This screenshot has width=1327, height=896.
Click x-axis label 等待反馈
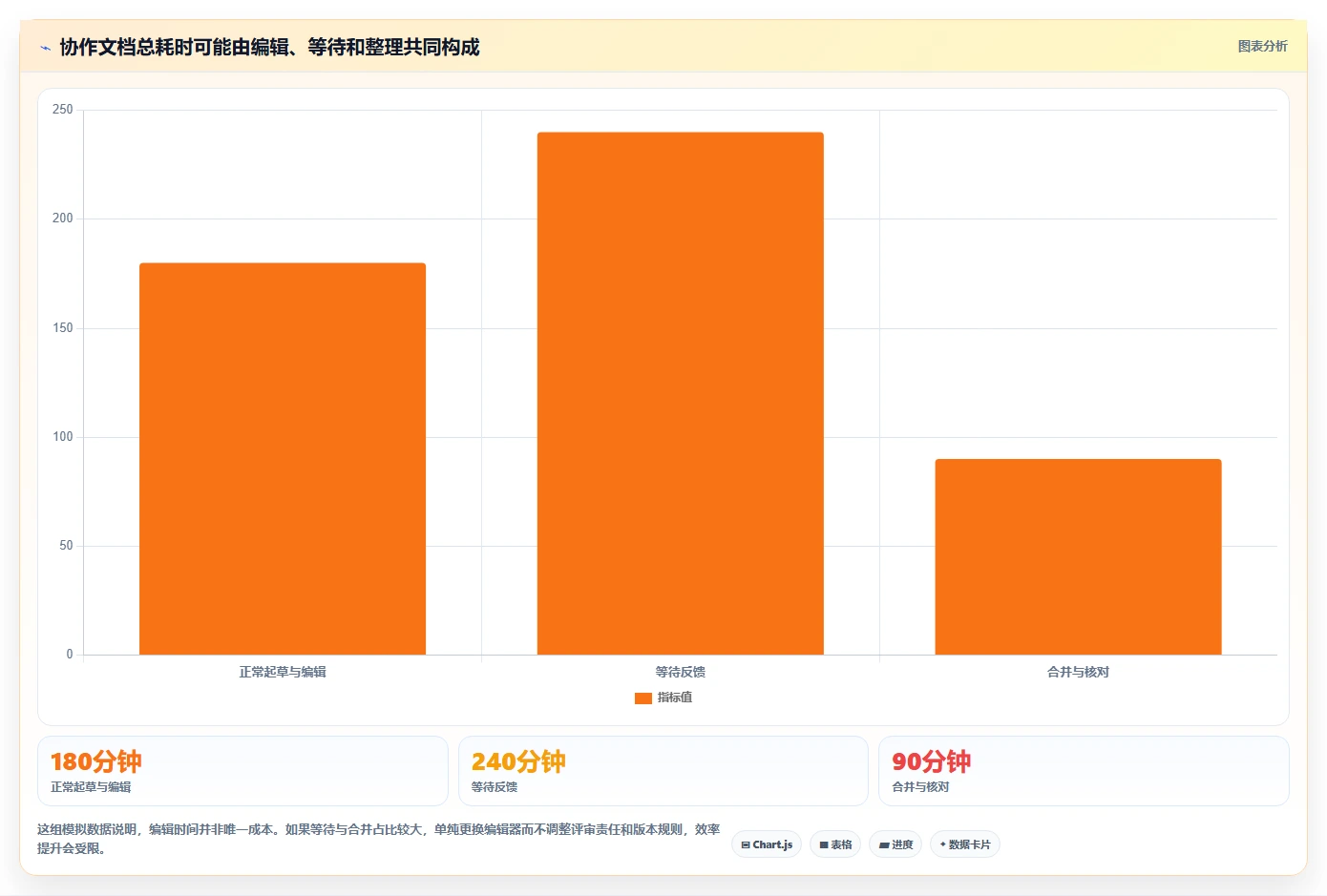pyautogui.click(x=681, y=672)
